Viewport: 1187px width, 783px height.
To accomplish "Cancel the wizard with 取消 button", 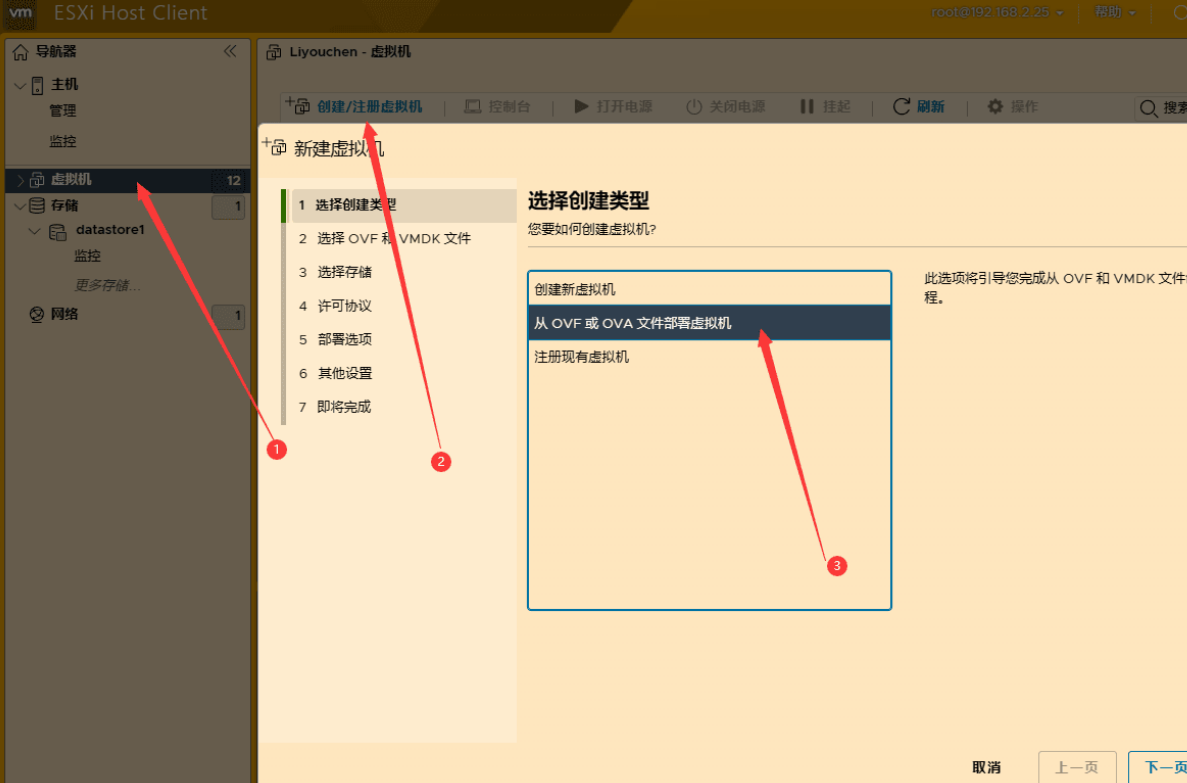I will point(986,766).
